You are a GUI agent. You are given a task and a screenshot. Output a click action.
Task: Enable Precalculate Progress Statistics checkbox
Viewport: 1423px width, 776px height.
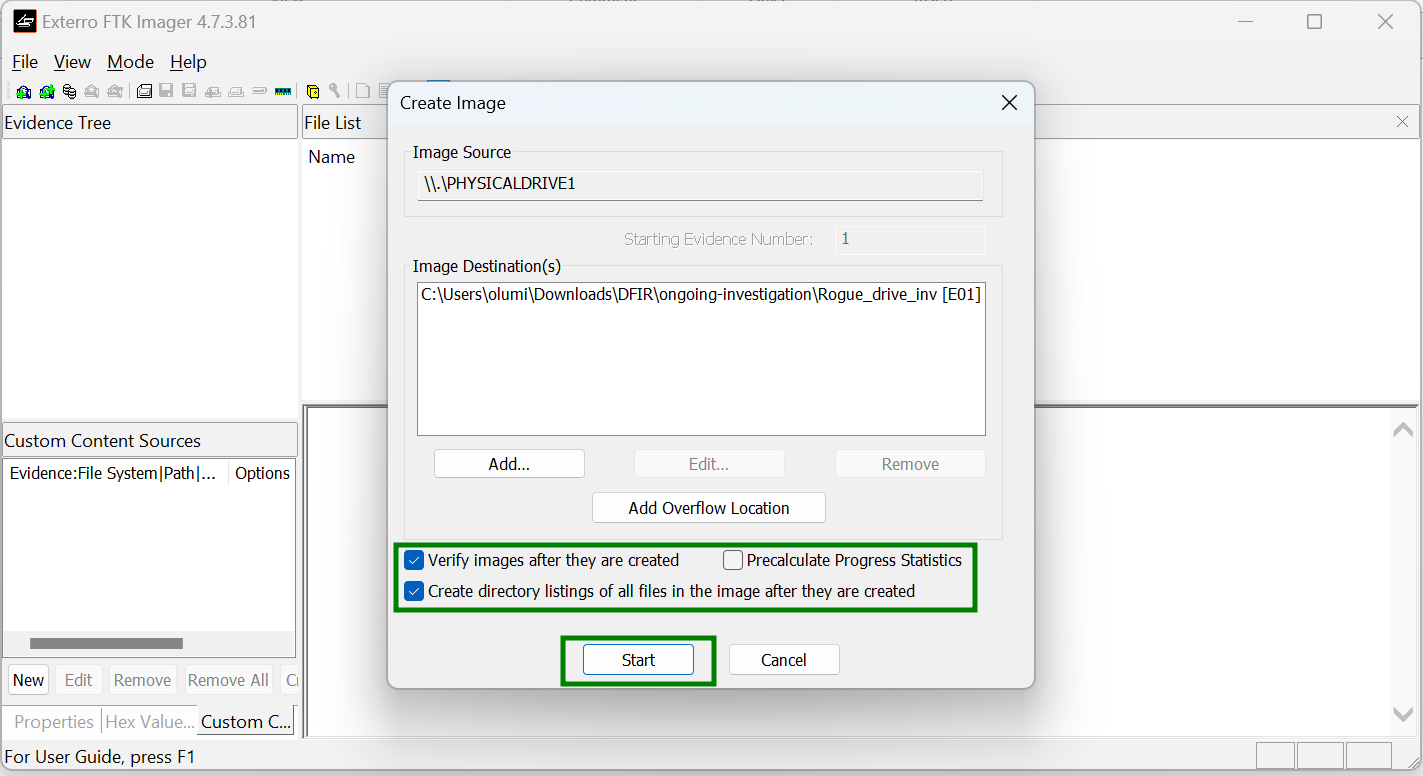click(733, 560)
